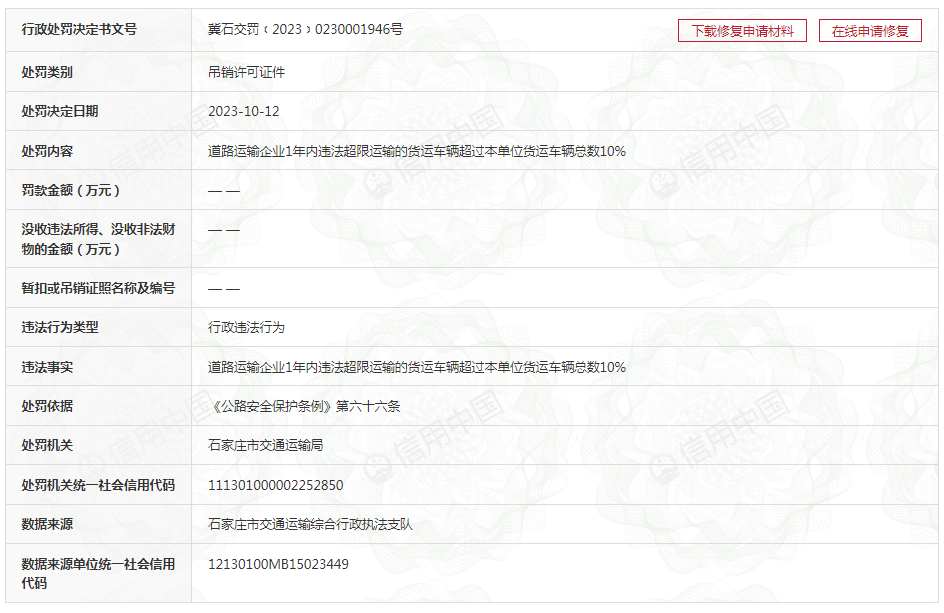The height and width of the screenshot is (613, 944).
Task: Click the 暂扣或吊销证照名称及编号 label
Action: (98, 288)
